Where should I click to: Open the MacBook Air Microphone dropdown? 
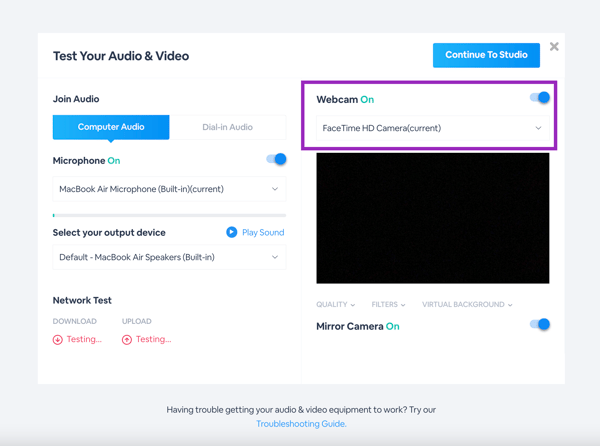click(x=169, y=189)
